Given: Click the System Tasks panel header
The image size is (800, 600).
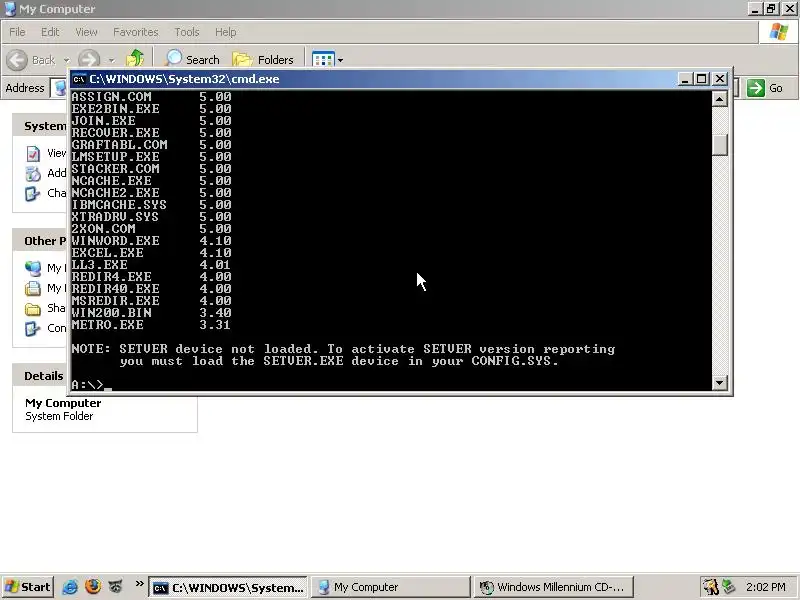Looking at the screenshot, I should tap(41, 126).
